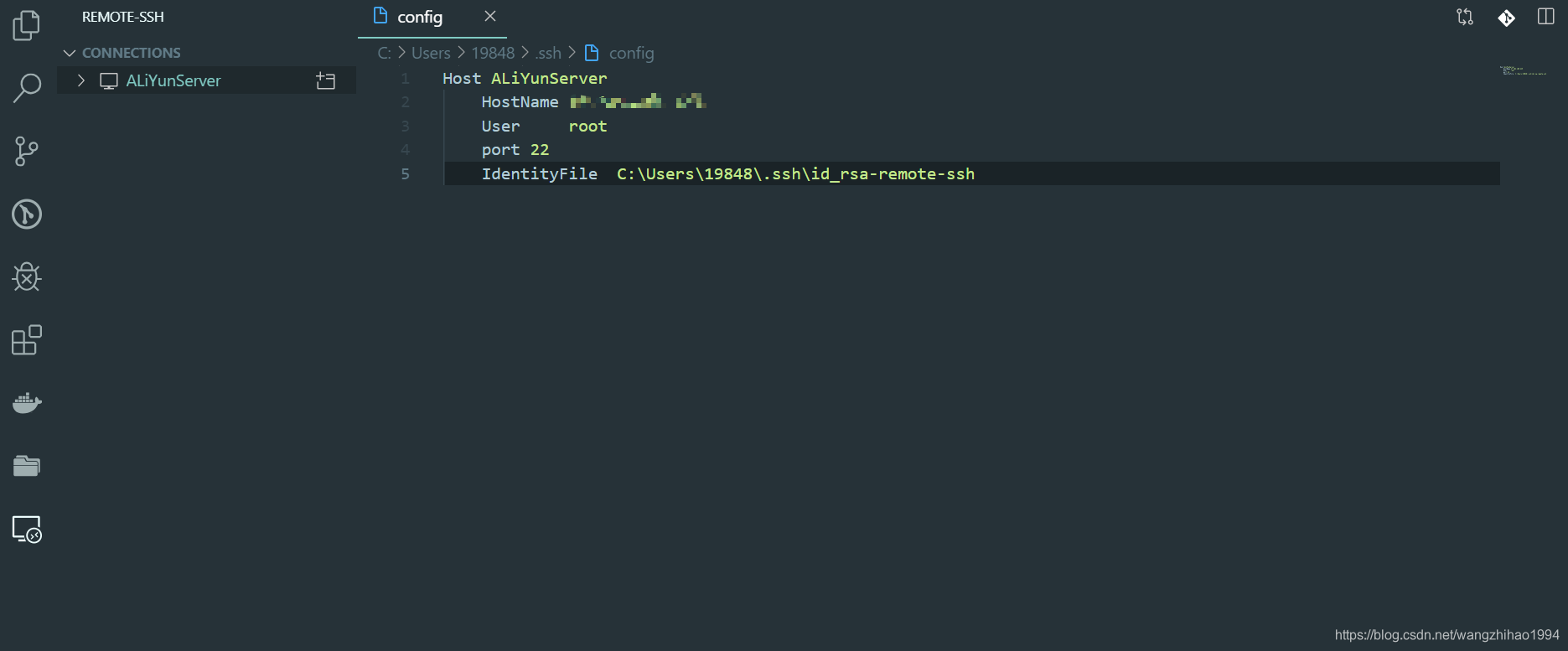Image resolution: width=1568 pixels, height=651 pixels.
Task: Open the Extensions view icon
Action: click(x=27, y=339)
